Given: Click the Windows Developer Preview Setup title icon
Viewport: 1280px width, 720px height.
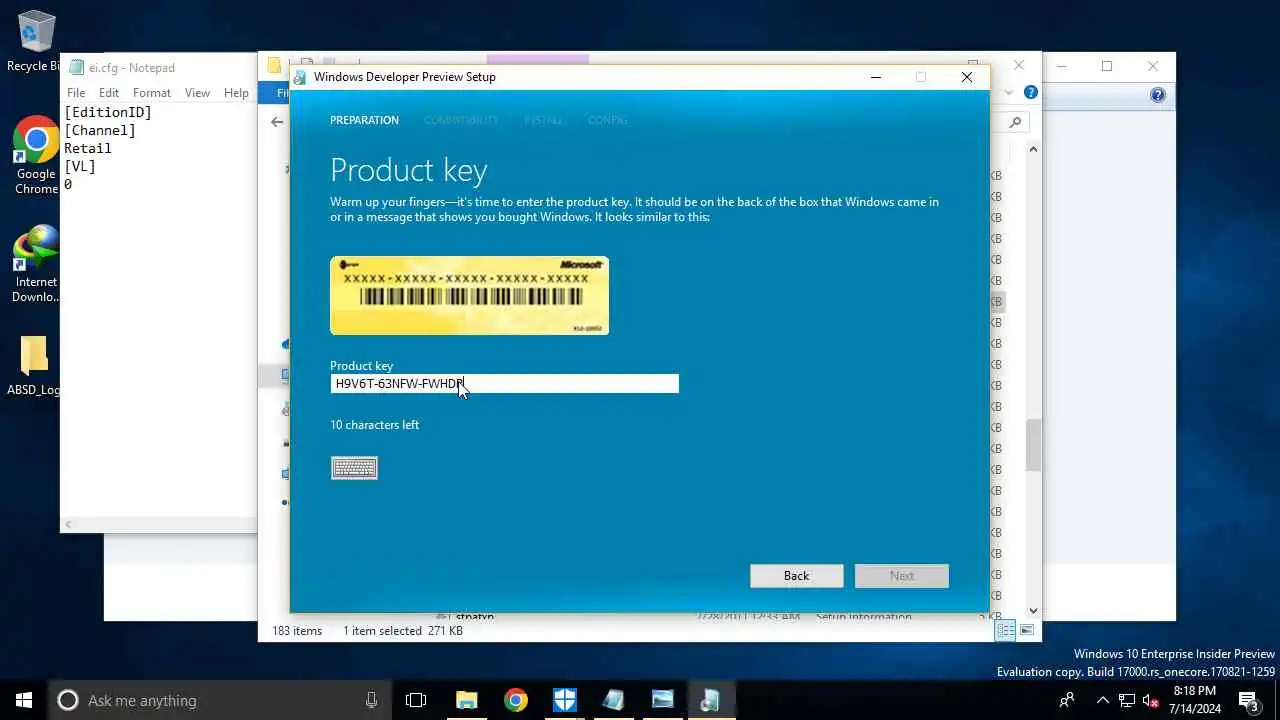Looking at the screenshot, I should tap(300, 77).
